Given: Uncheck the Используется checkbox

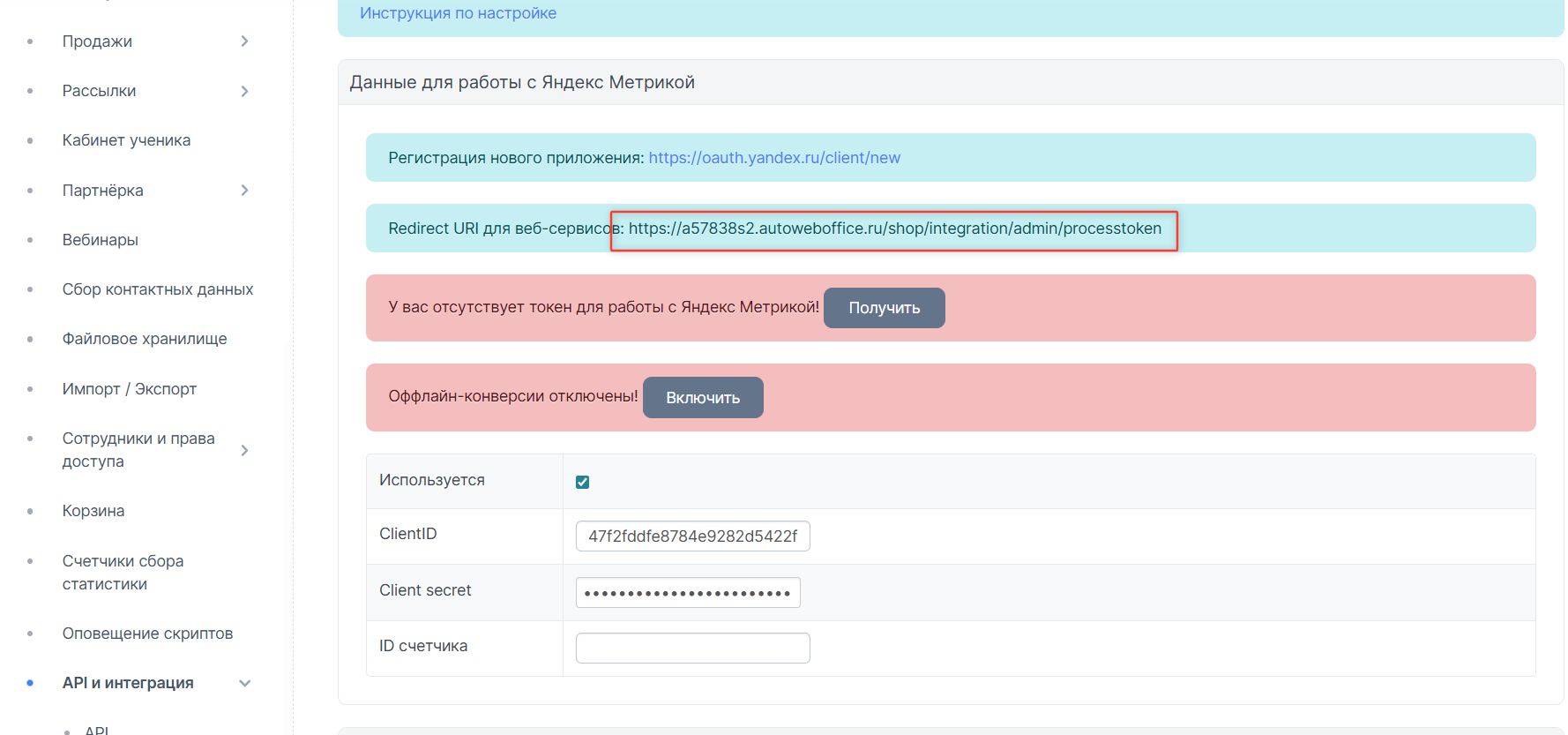Looking at the screenshot, I should [x=582, y=482].
